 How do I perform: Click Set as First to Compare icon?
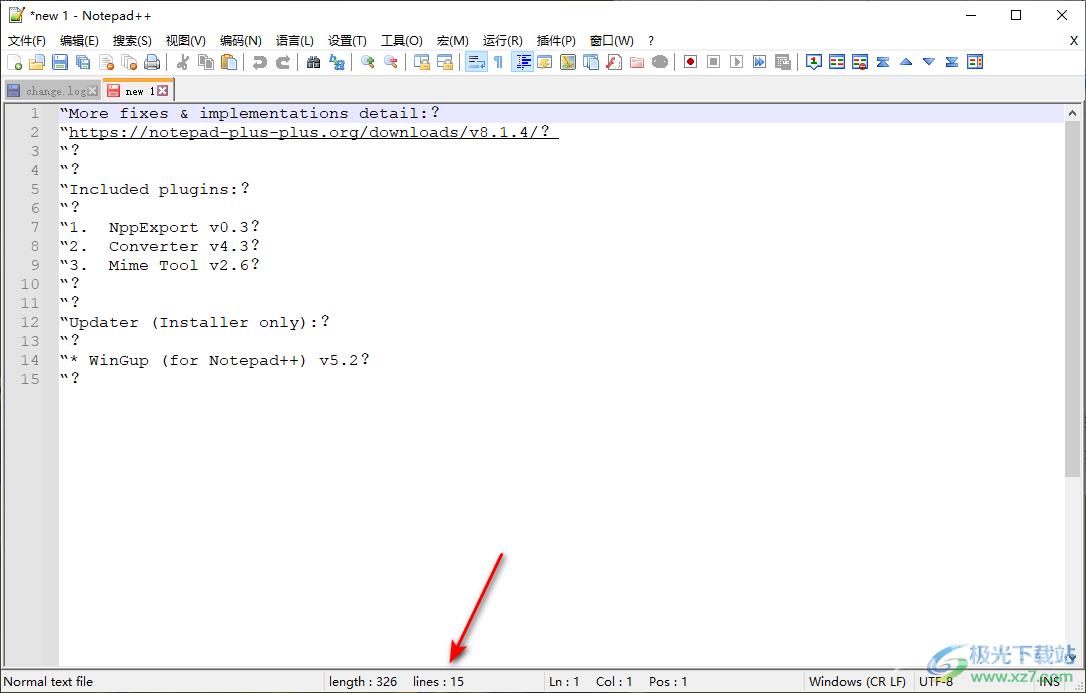click(x=814, y=62)
